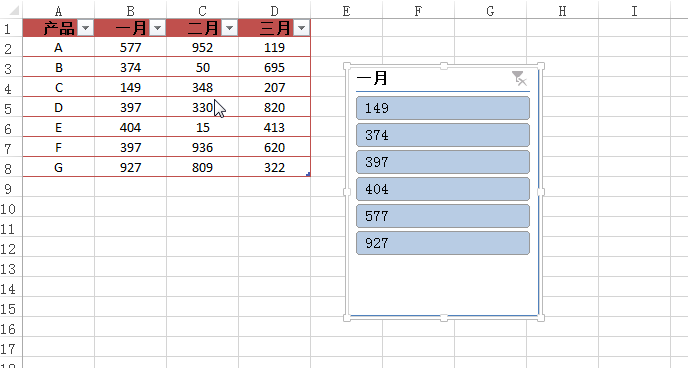
Task: Select cell containing product D
Action: pyautogui.click(x=58, y=107)
